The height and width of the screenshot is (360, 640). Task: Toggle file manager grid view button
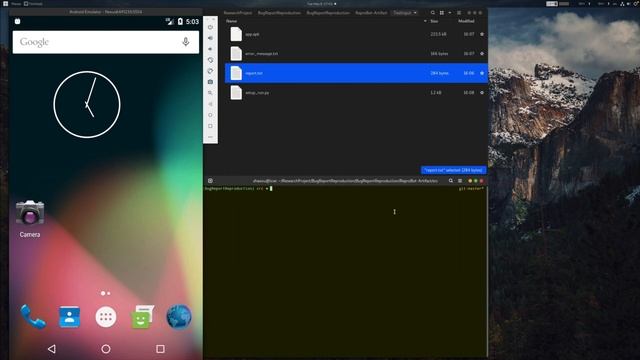click(x=442, y=13)
